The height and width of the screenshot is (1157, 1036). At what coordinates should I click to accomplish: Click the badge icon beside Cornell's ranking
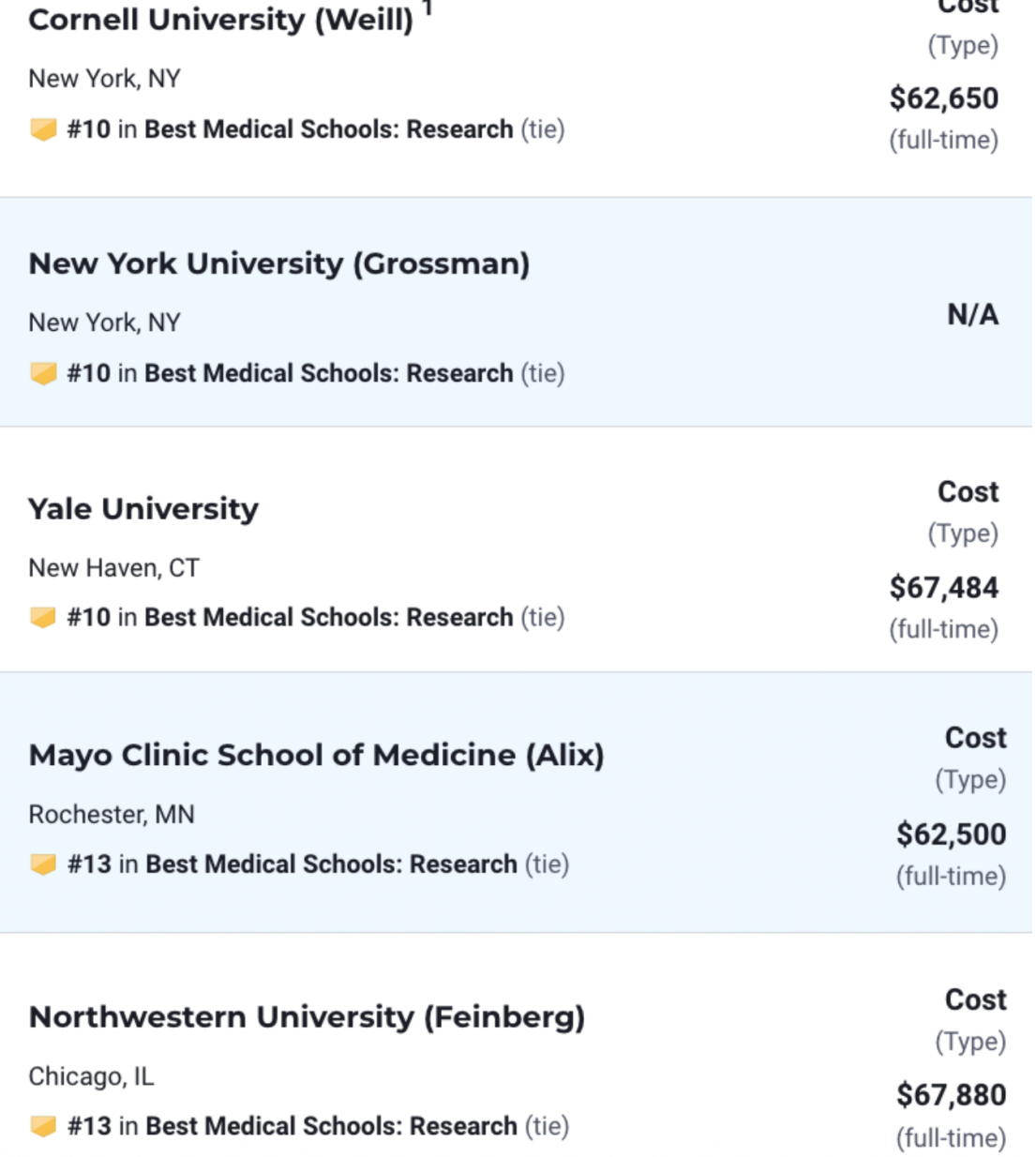[x=43, y=129]
